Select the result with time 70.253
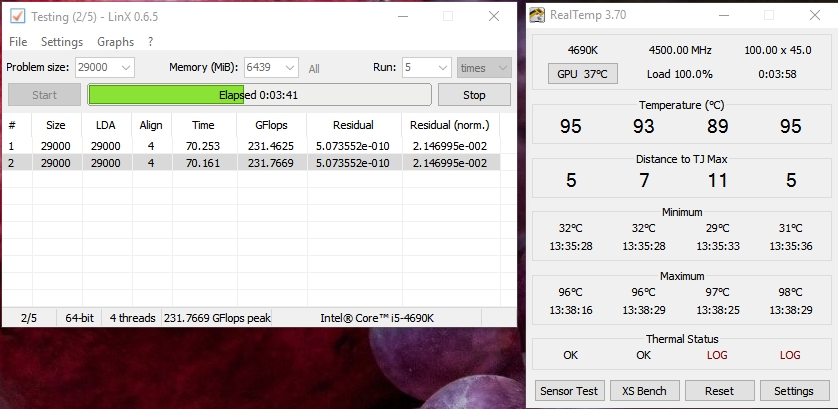Image resolution: width=838 pixels, height=409 pixels. [251, 146]
